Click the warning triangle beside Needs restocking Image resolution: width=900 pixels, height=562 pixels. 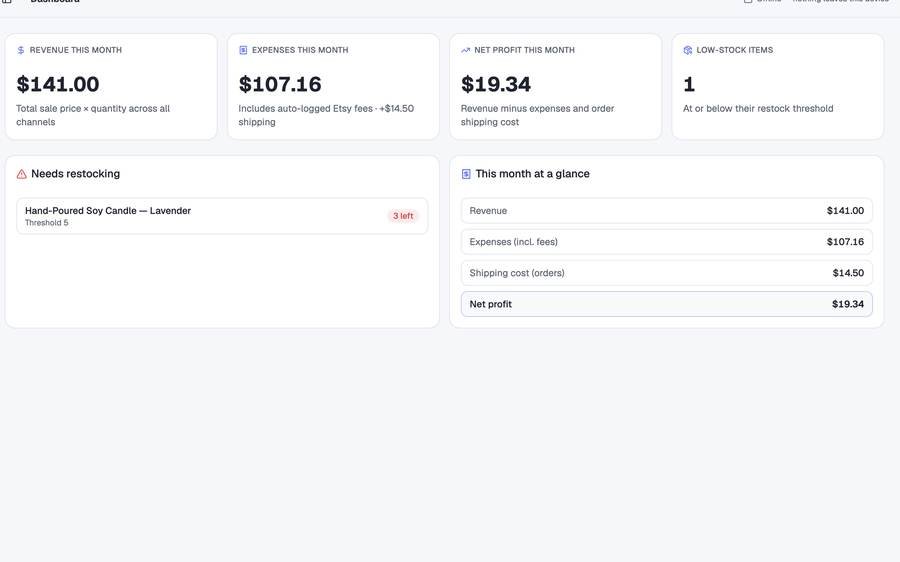pyautogui.click(x=22, y=174)
